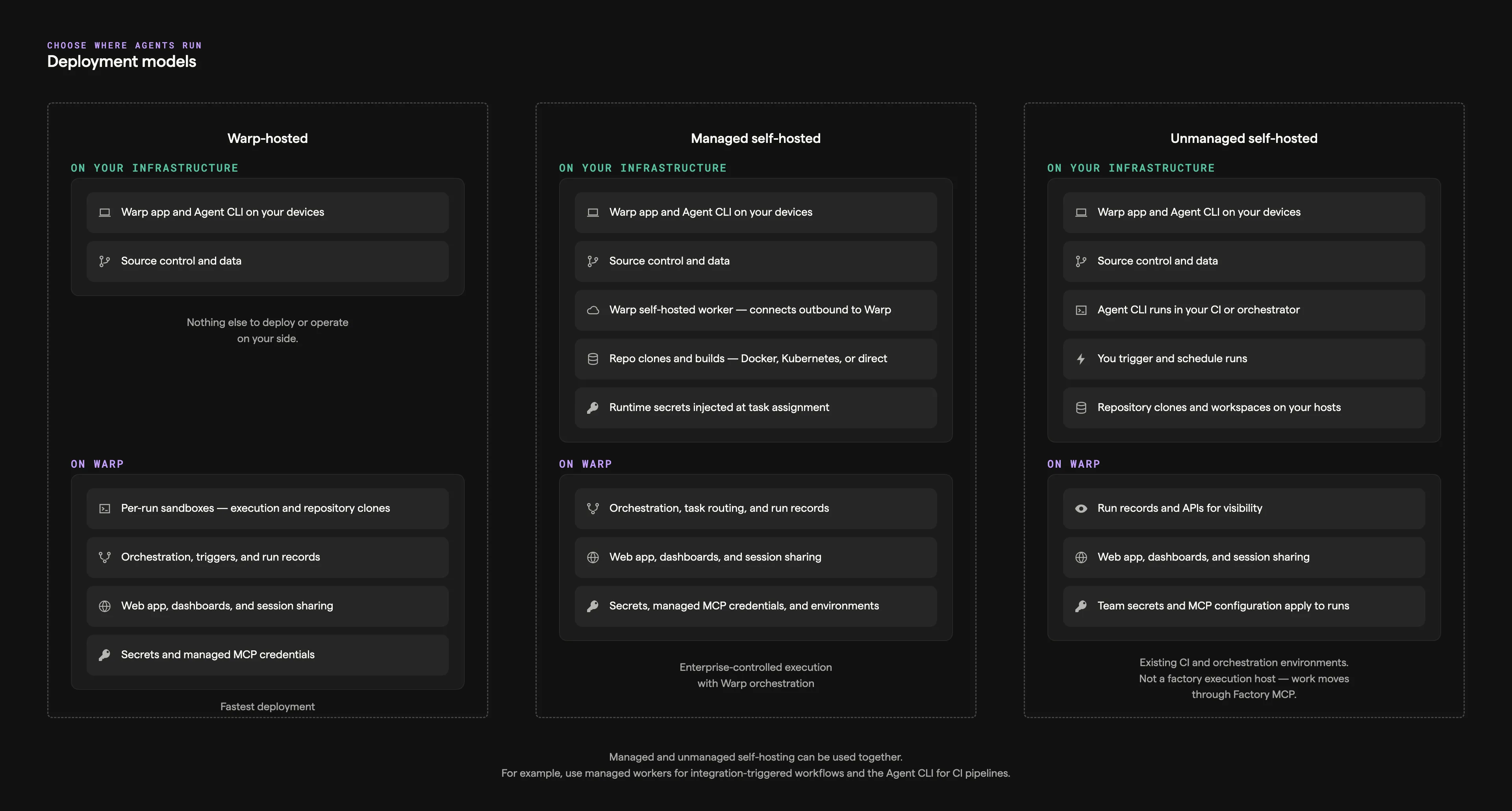Click ON WARP label in Warp-hosted column
This screenshot has width=1512, height=811.
pyautogui.click(x=97, y=464)
